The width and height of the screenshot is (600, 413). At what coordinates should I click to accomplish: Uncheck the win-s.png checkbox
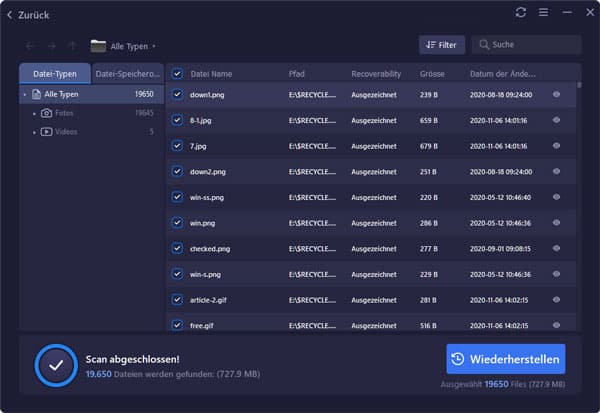click(x=177, y=274)
